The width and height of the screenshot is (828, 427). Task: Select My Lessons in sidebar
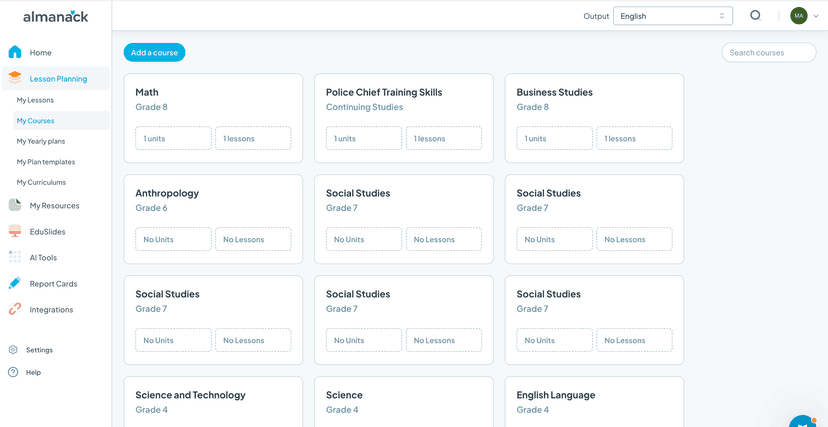pos(35,100)
